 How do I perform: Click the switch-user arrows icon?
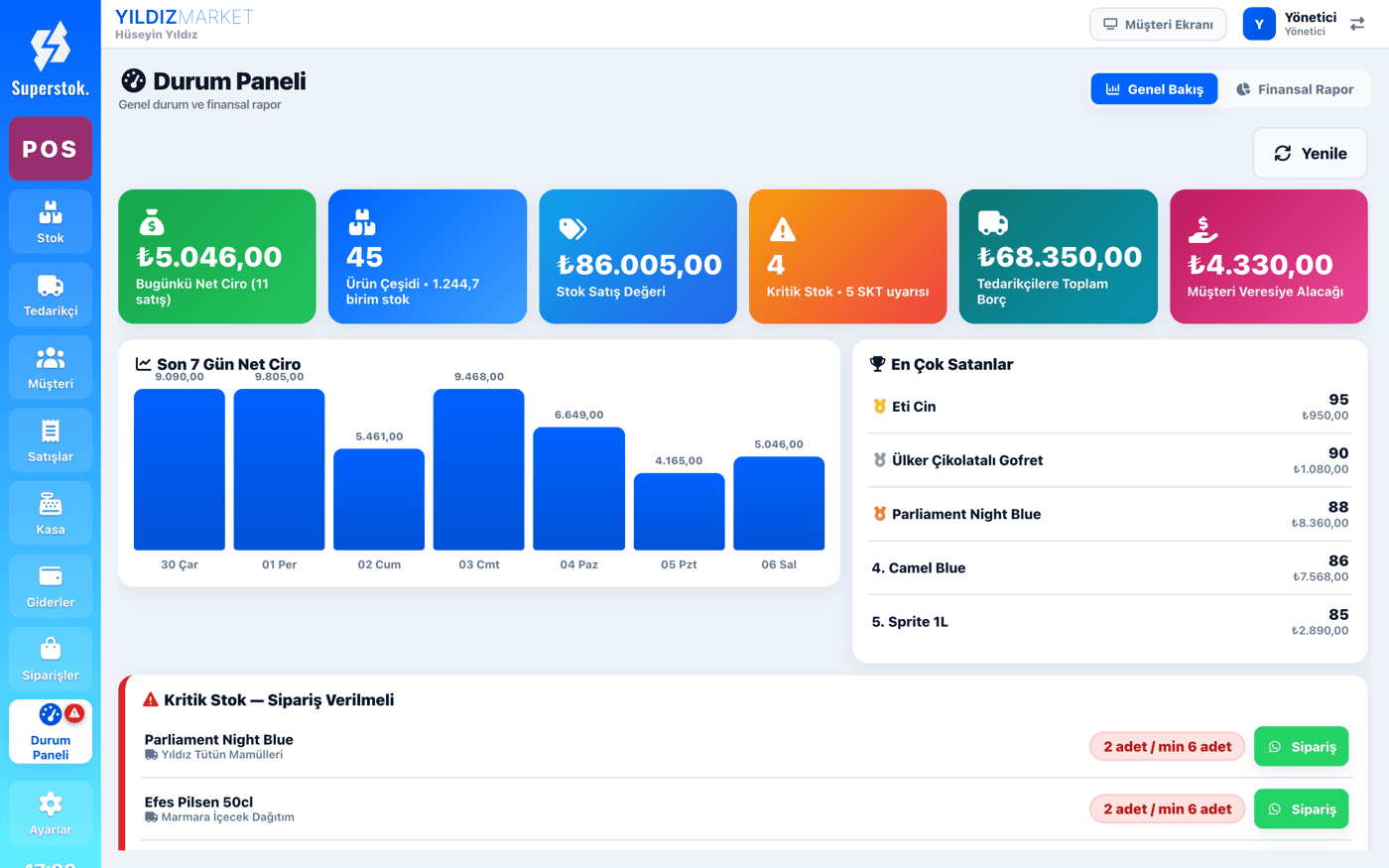coord(1357,24)
